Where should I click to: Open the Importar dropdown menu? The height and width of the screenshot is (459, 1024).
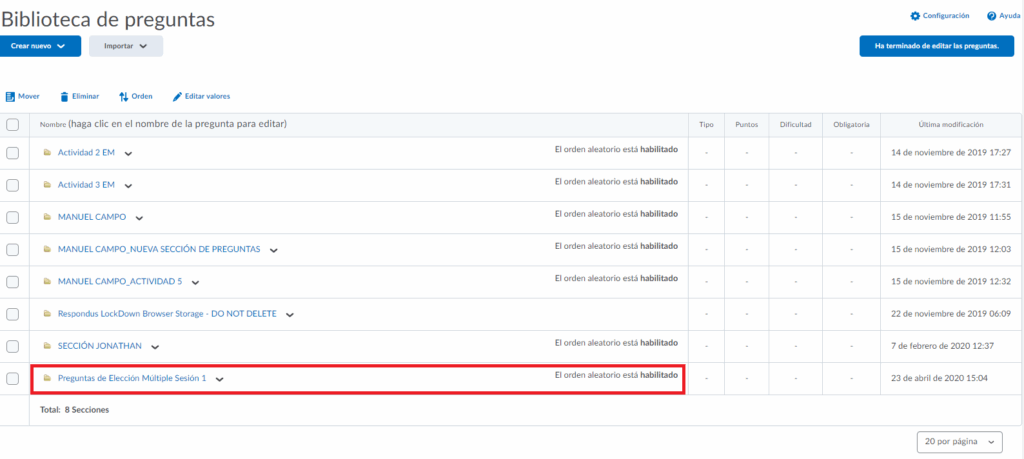point(126,46)
